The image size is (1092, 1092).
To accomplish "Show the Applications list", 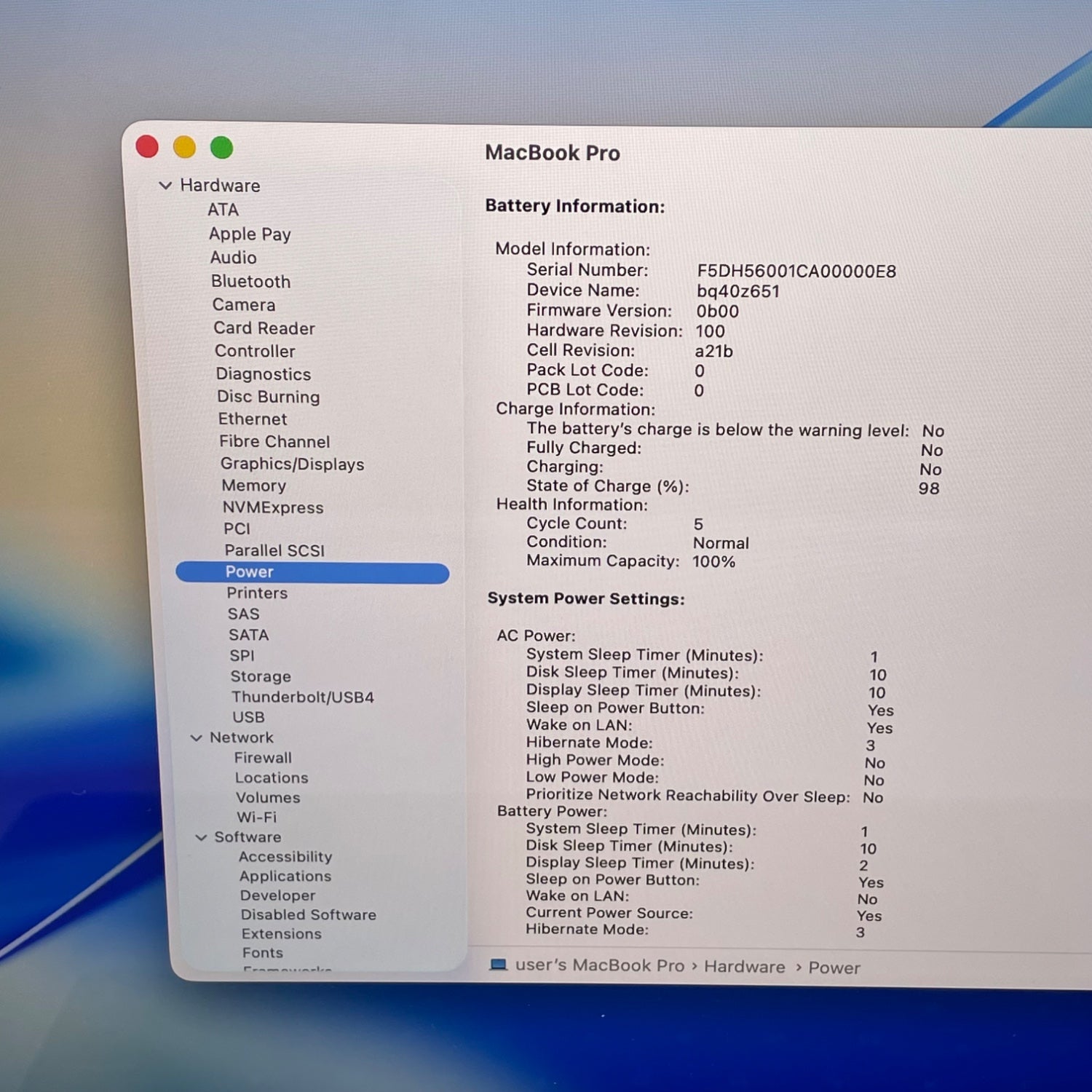I will click(285, 877).
